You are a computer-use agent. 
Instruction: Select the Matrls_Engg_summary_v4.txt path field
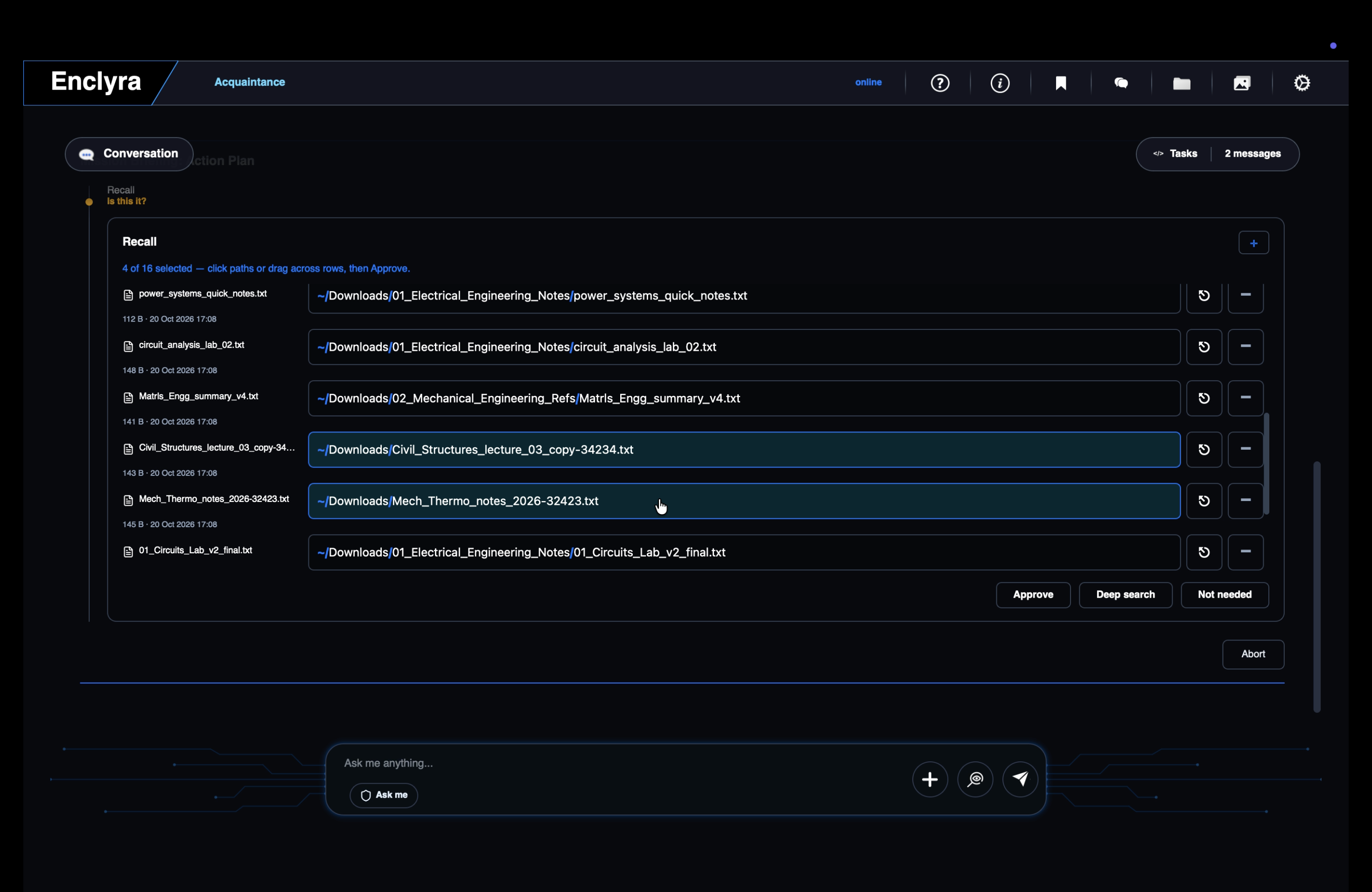click(x=744, y=398)
